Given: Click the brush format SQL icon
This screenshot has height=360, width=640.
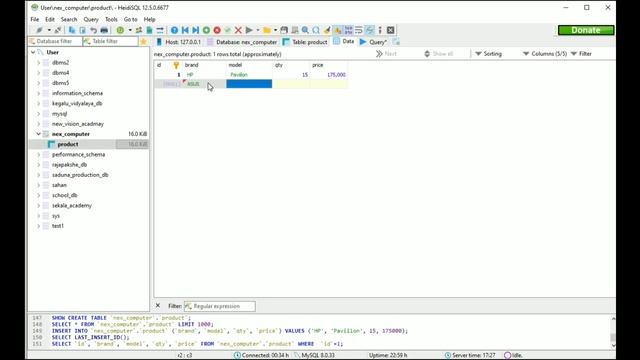Looking at the screenshot, I should [x=327, y=30].
